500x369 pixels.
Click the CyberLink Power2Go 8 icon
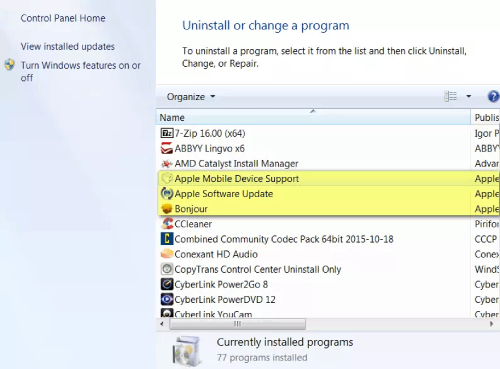[167, 284]
